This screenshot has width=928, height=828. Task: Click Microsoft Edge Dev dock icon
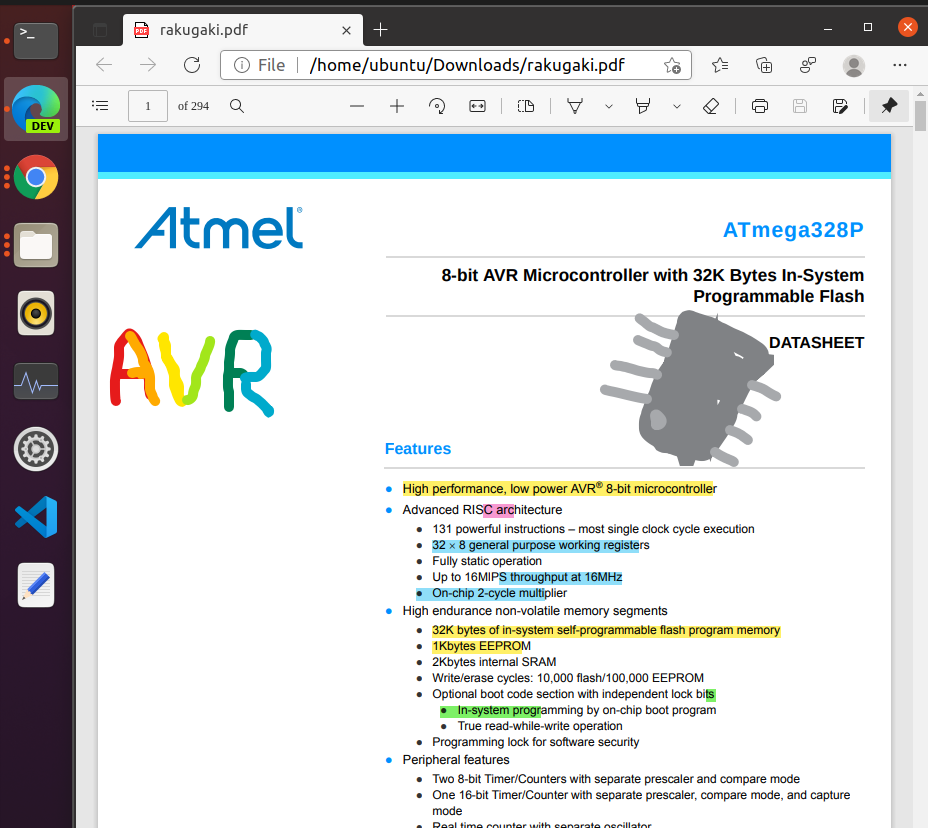(x=36, y=109)
